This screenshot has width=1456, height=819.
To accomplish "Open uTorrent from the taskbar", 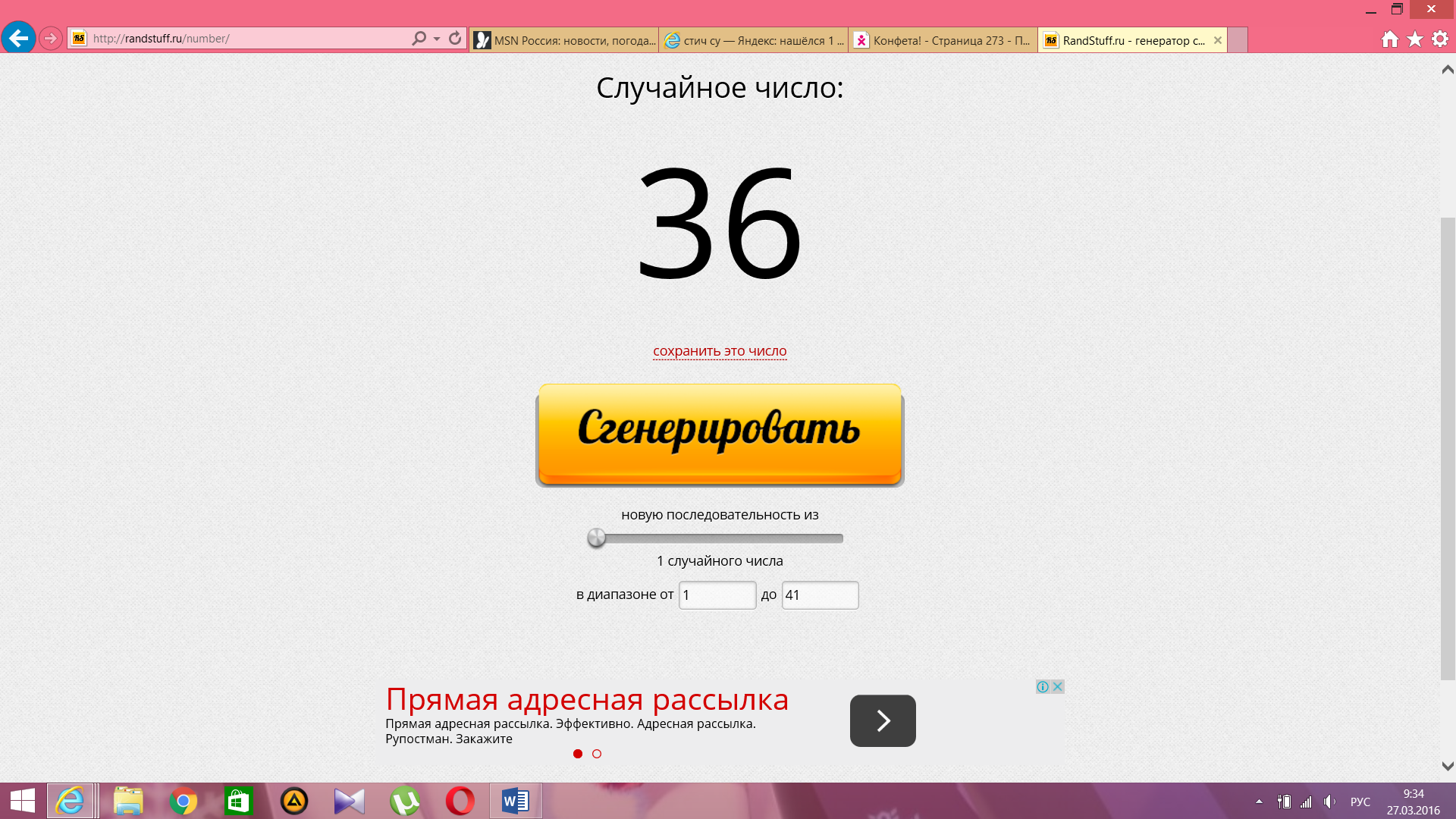I will click(x=404, y=801).
